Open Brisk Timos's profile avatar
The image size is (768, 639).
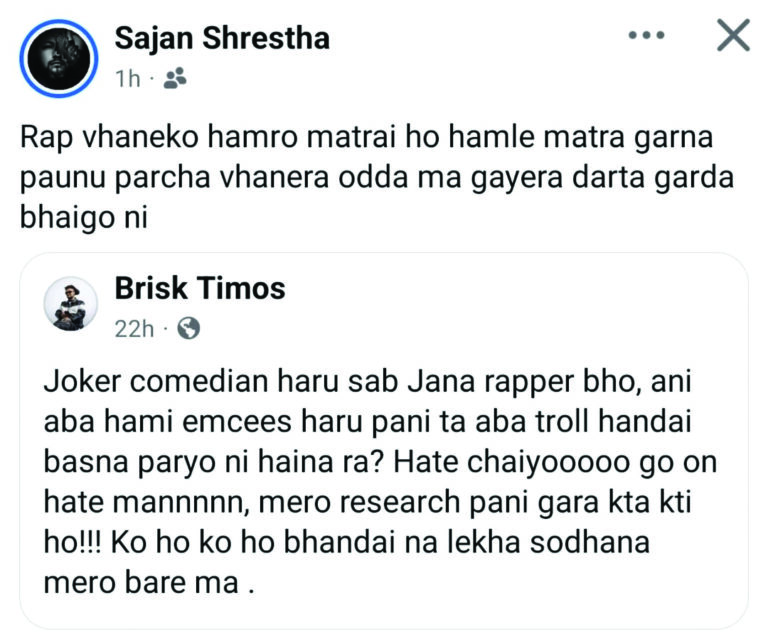[72, 304]
